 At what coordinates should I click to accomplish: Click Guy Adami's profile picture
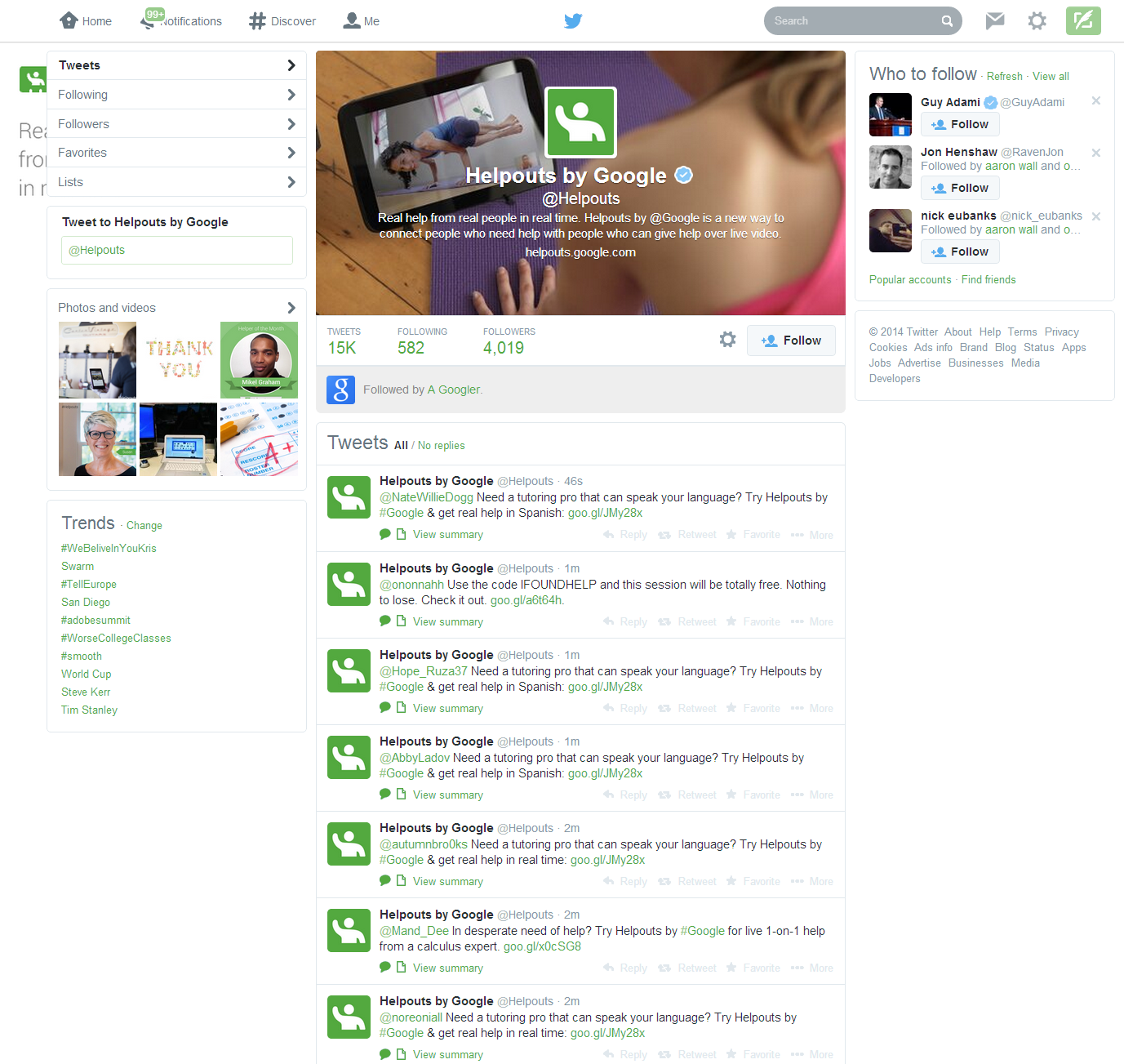pyautogui.click(x=891, y=114)
